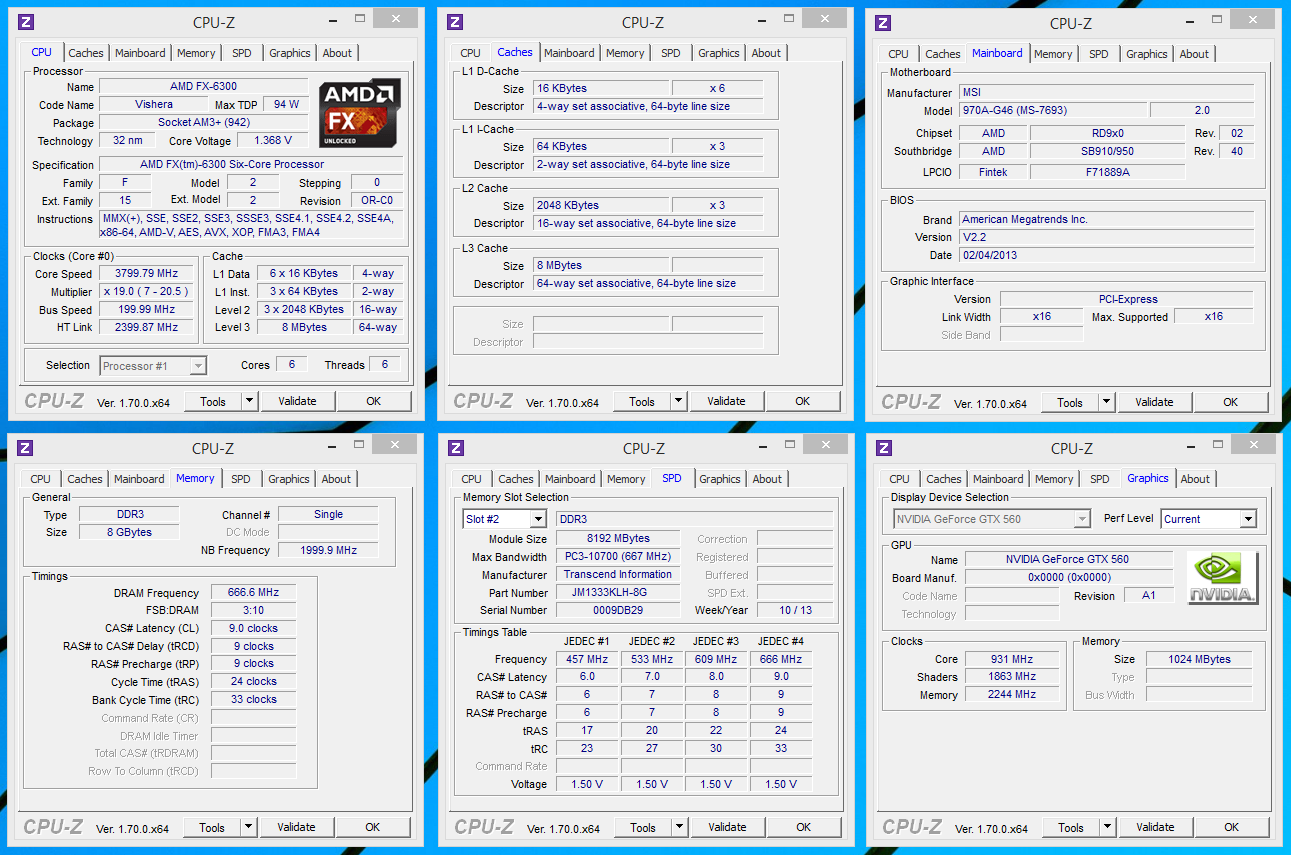
Task: Click the CPU-Z title icon in the Memory-tab window
Action: 26,448
